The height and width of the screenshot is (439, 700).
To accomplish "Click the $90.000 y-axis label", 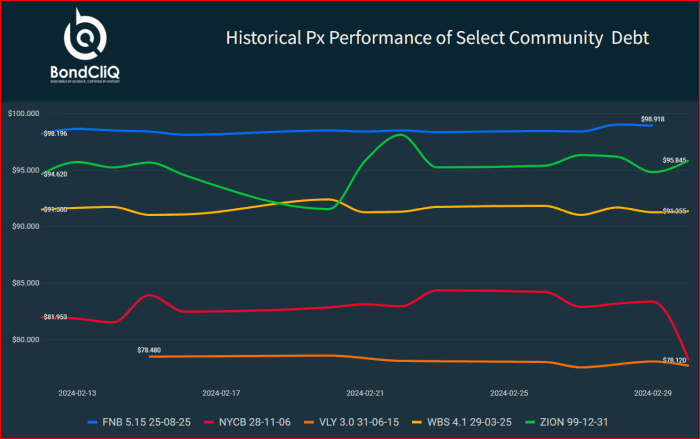I will (x=25, y=226).
